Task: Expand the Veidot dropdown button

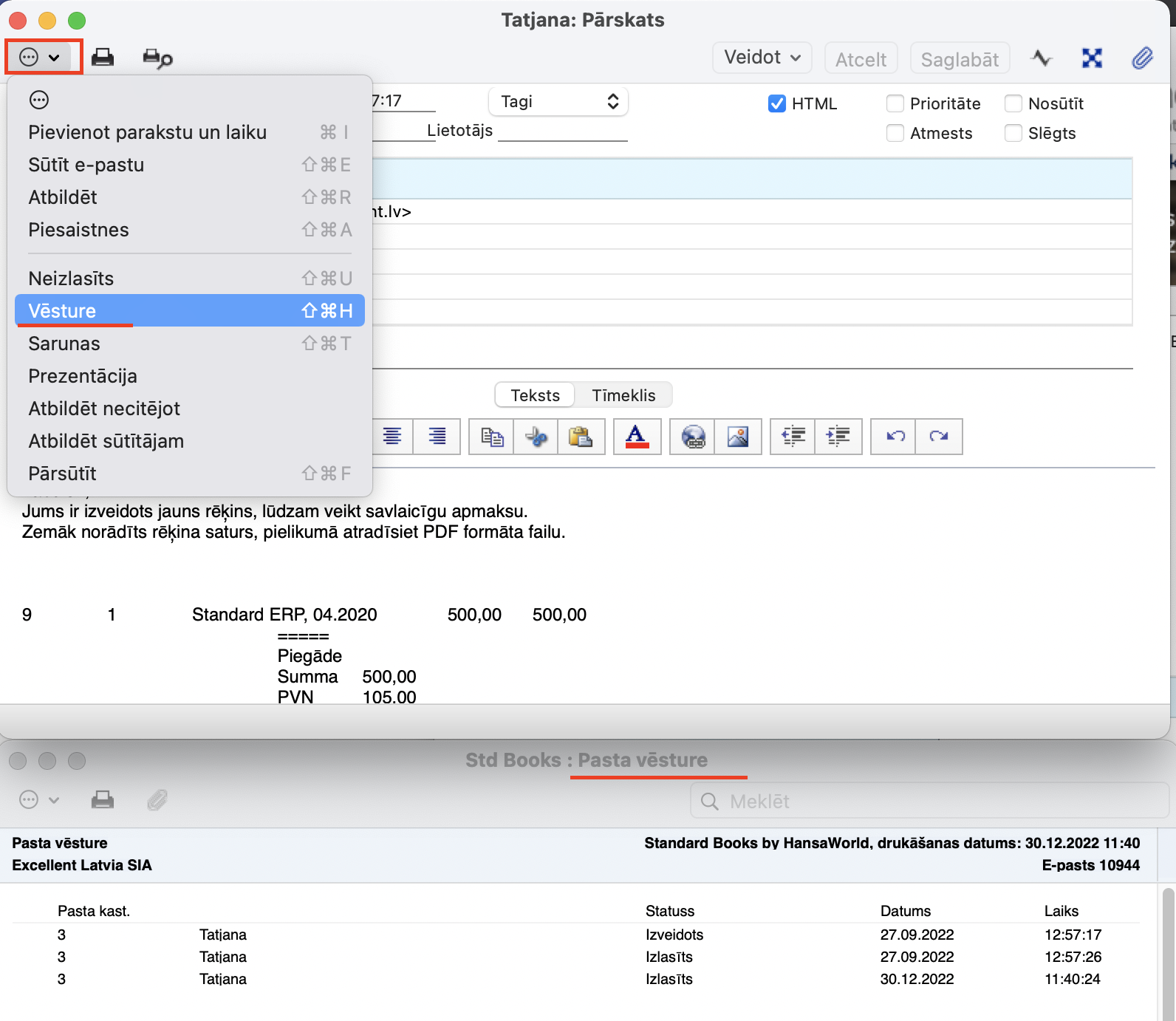Action: (762, 58)
